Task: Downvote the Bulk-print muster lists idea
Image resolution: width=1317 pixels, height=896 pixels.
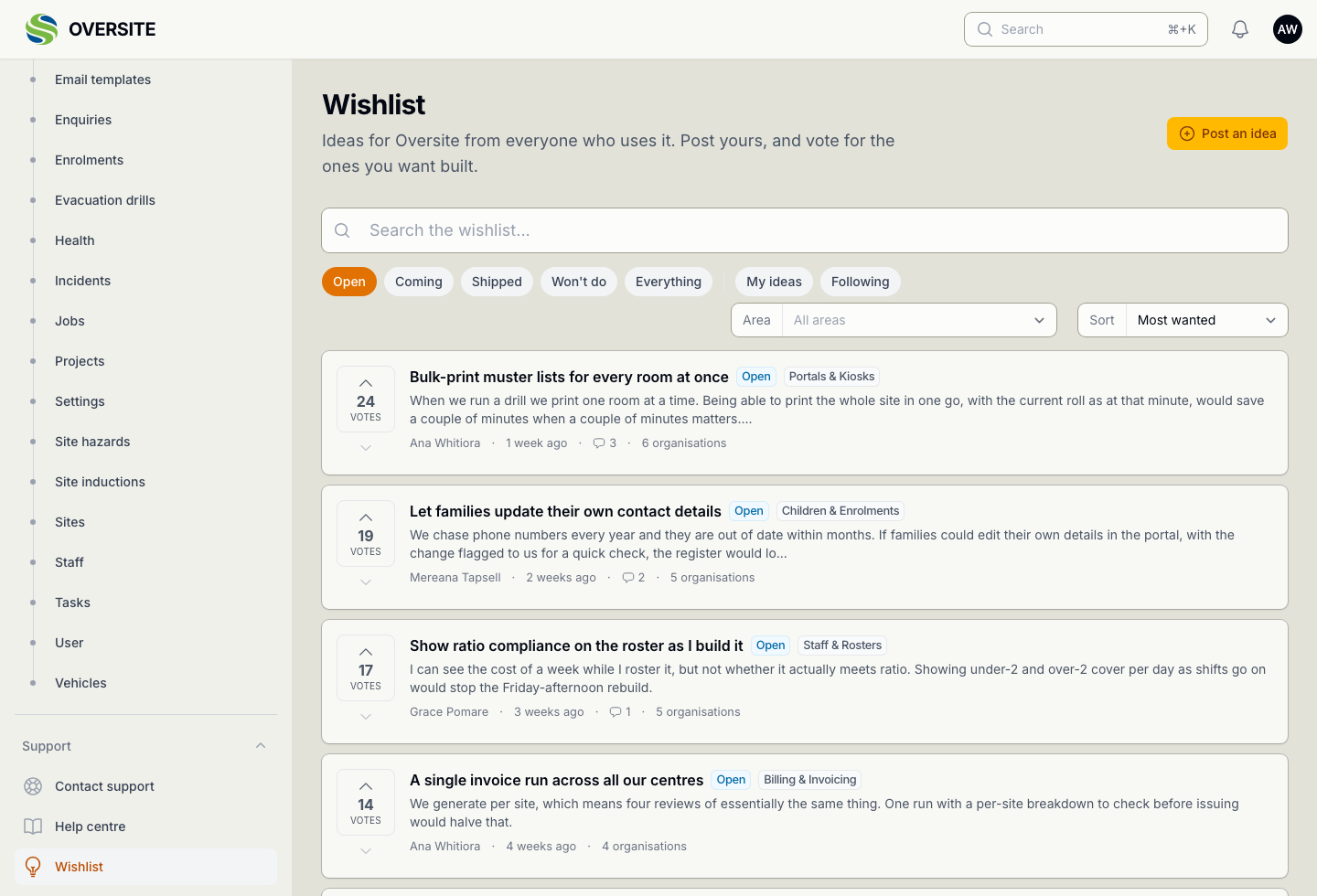Action: [x=366, y=448]
